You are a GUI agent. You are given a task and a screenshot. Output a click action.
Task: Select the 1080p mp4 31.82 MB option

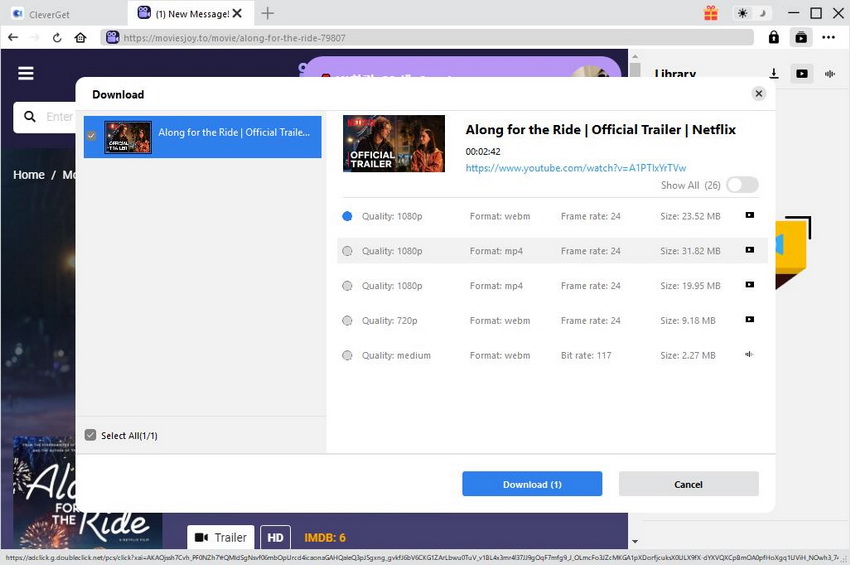tap(347, 251)
